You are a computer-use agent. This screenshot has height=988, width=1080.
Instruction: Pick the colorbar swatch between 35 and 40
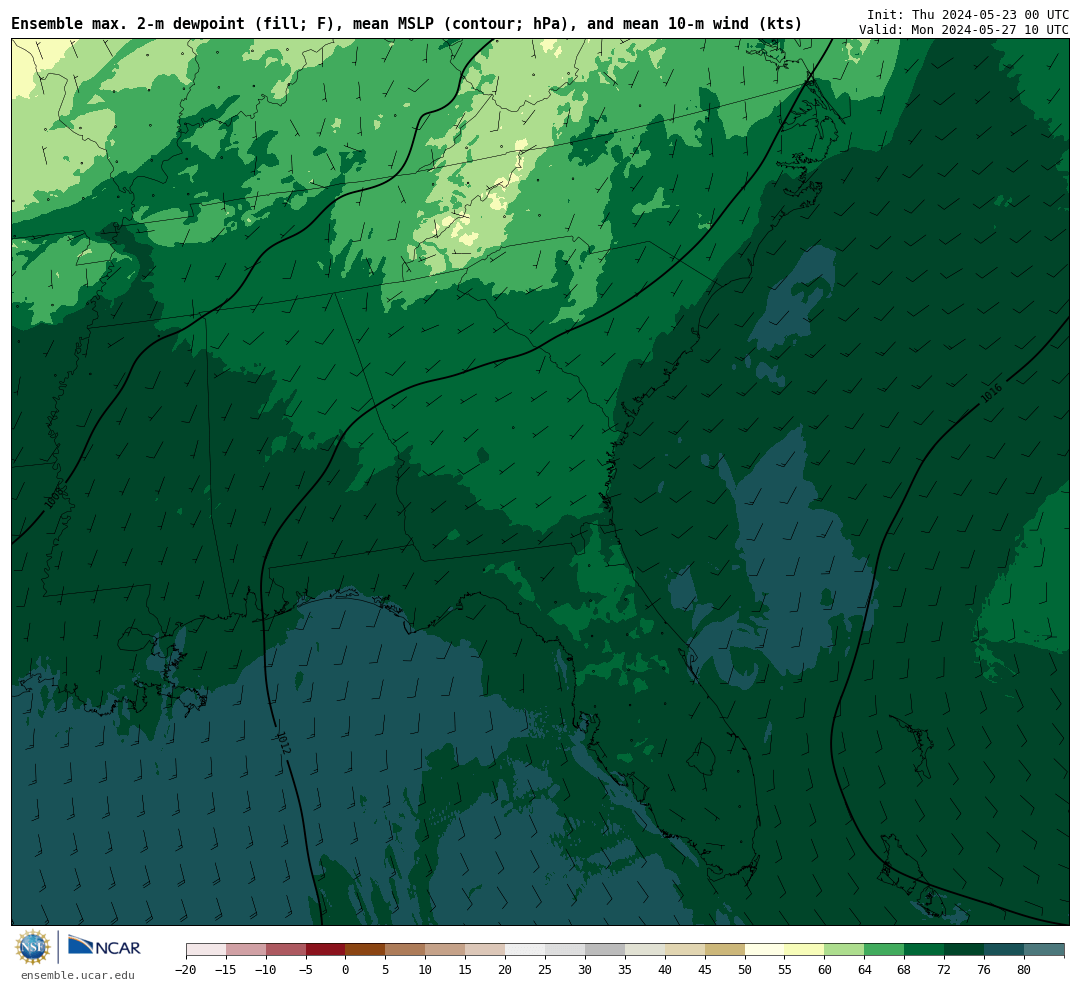(x=645, y=950)
